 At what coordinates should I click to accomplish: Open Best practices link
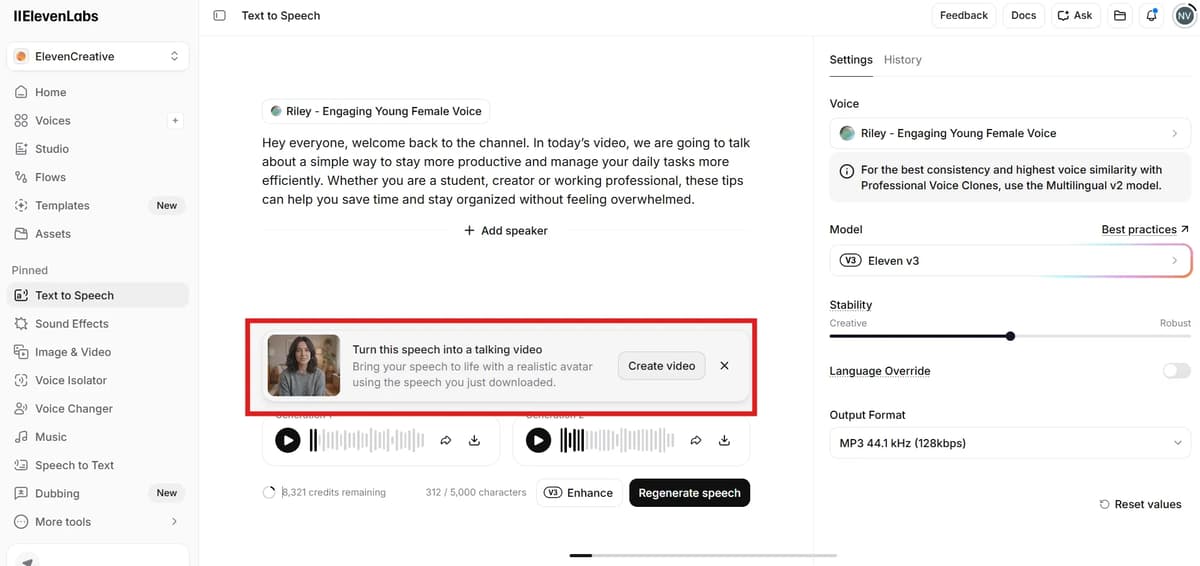tap(1145, 230)
